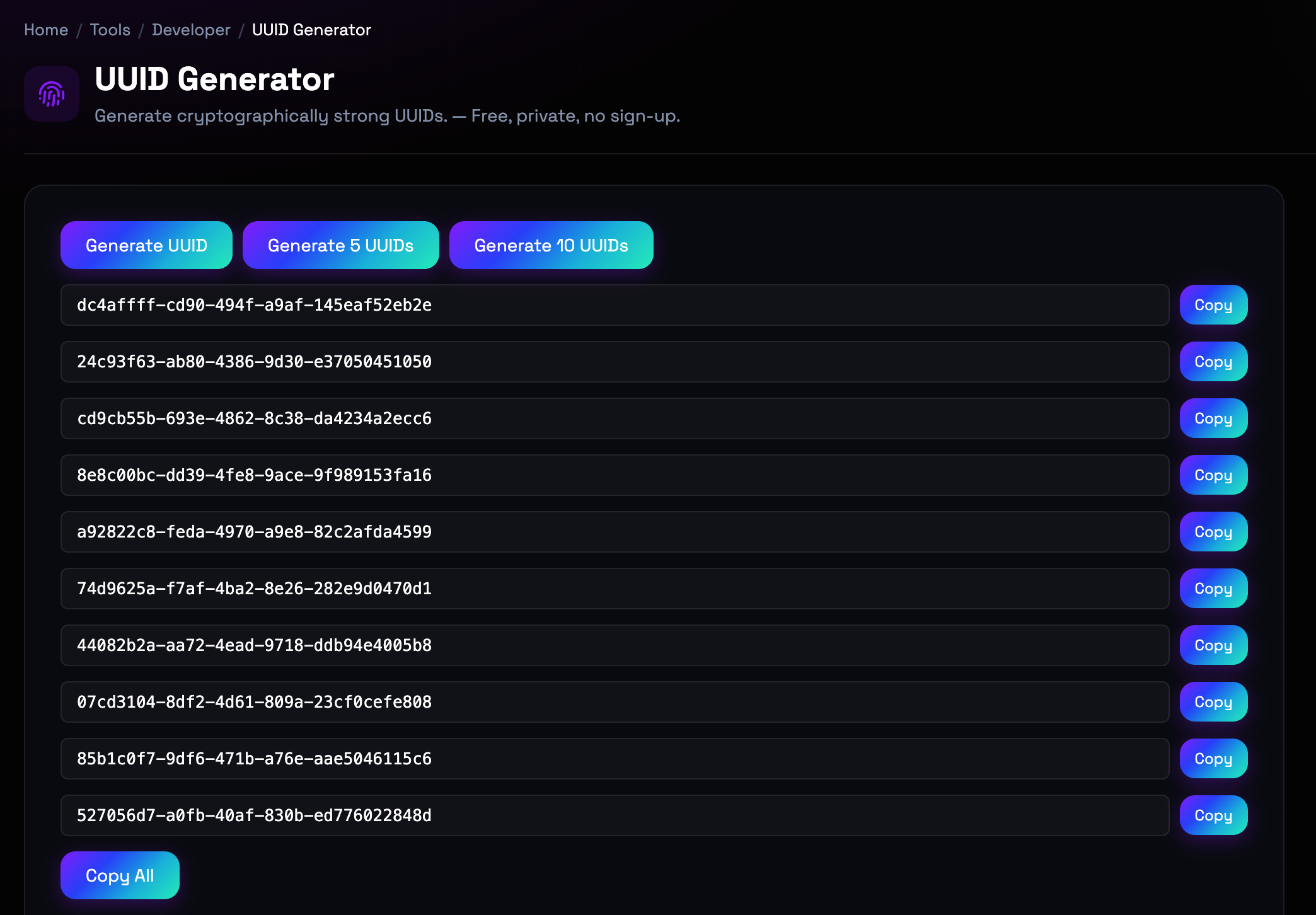Click the UUID text 07cd3104-8df2-4d61-809a-23cf0cefe808
Viewport: 1316px width, 915px height.
click(x=254, y=702)
